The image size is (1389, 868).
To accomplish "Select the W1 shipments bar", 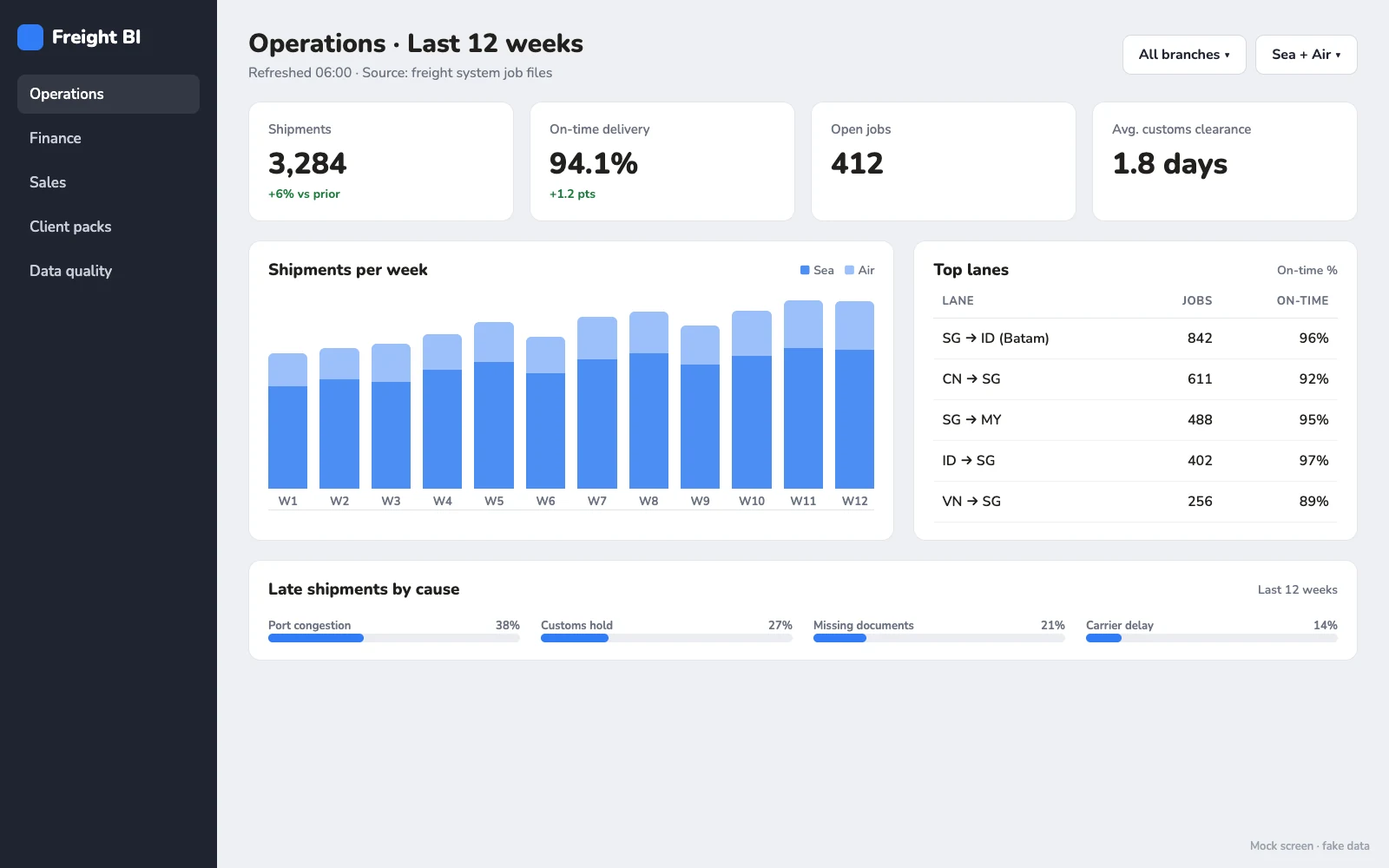I will coord(287,421).
